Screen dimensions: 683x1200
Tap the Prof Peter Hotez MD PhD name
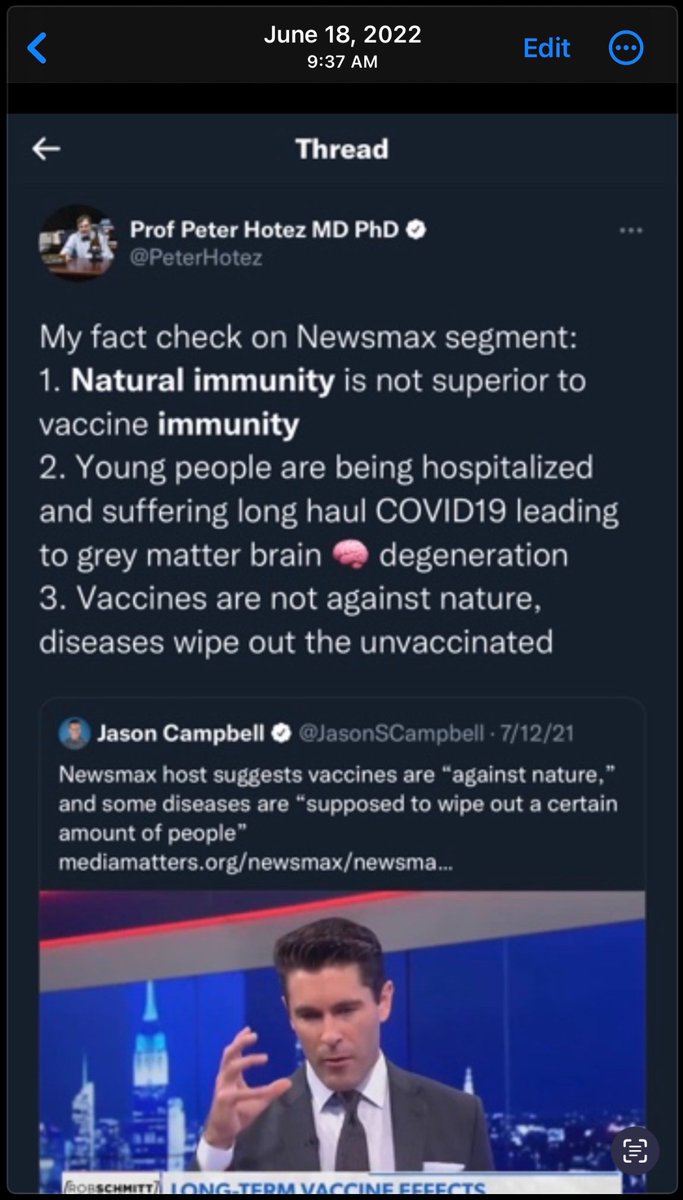[x=264, y=230]
